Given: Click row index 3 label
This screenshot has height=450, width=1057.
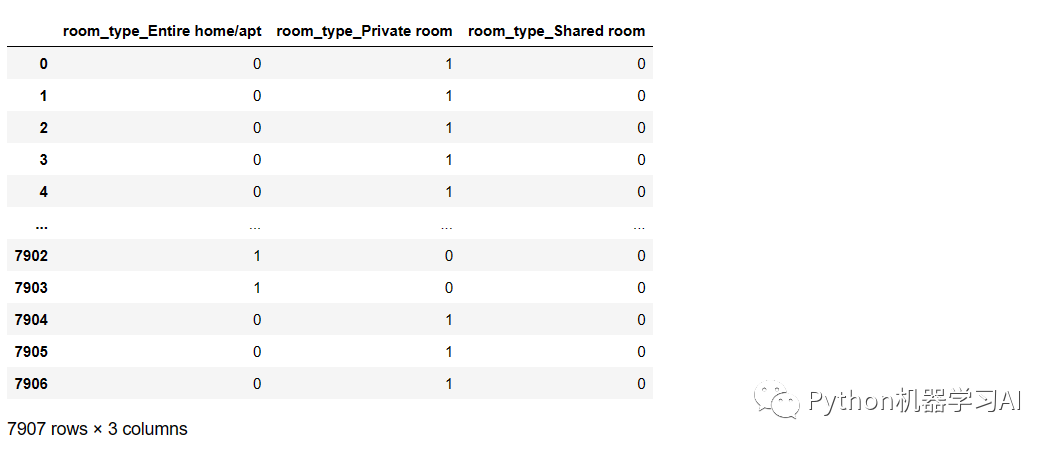Looking at the screenshot, I should click(43, 160).
